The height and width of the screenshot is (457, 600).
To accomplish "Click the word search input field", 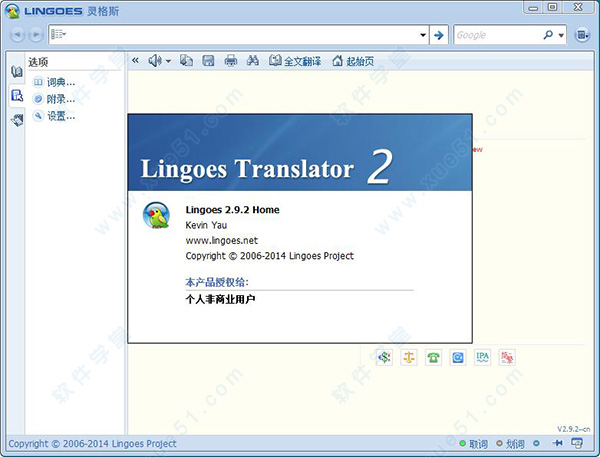I will point(241,35).
